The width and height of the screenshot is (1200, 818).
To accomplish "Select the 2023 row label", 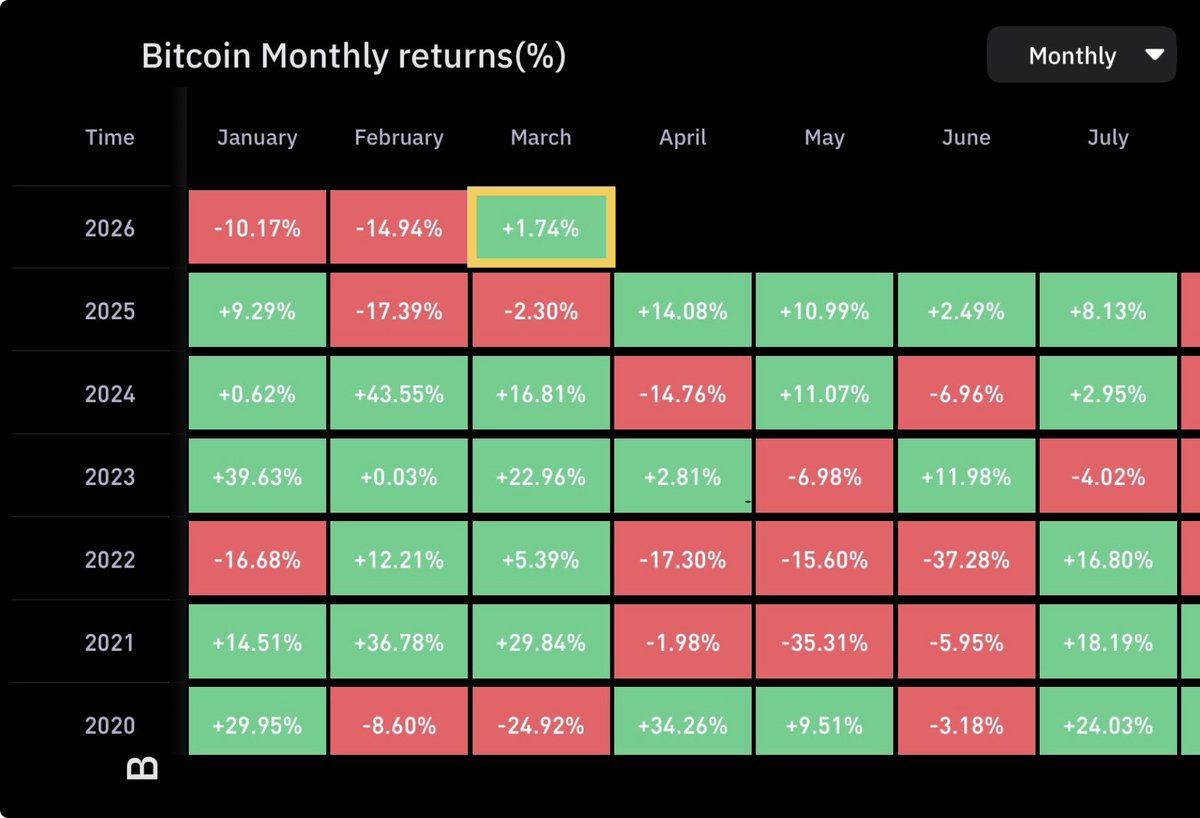I will point(110,477).
